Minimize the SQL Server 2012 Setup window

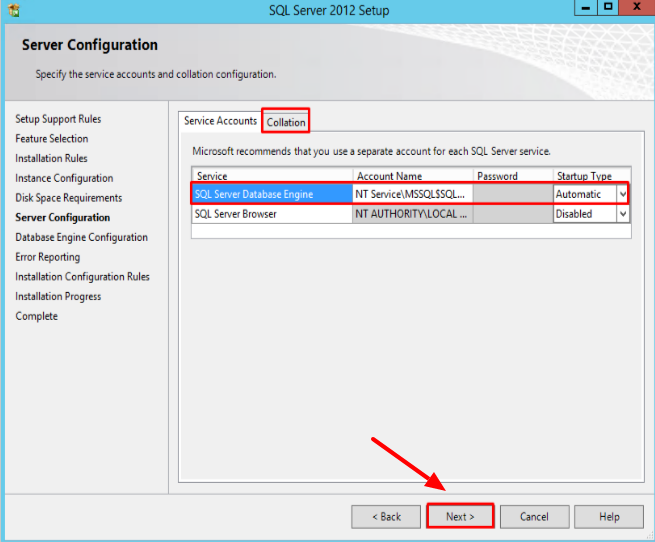586,8
